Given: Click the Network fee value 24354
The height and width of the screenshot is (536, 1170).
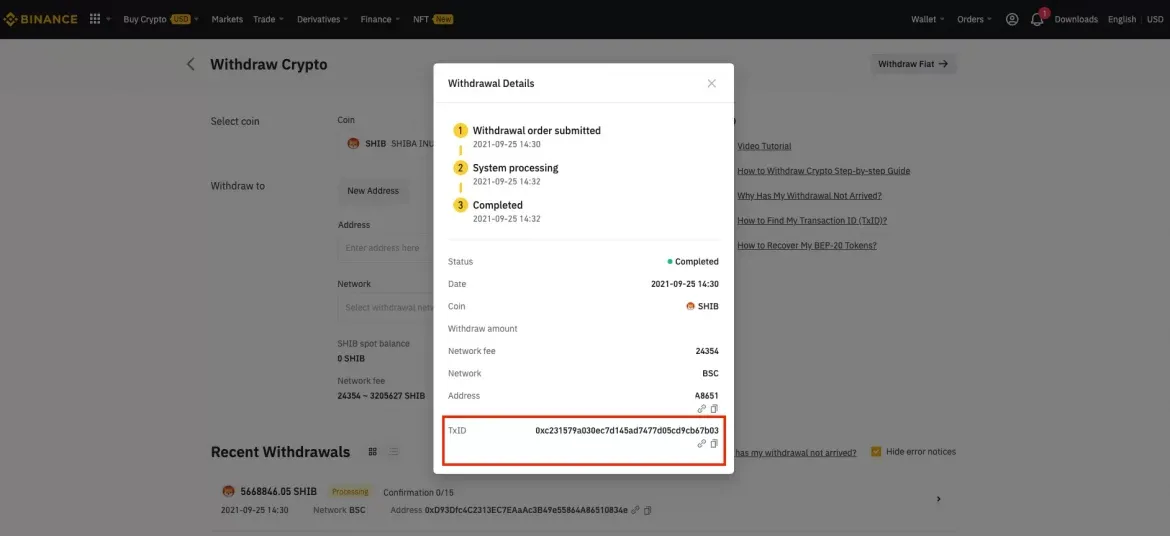Looking at the screenshot, I should [707, 351].
